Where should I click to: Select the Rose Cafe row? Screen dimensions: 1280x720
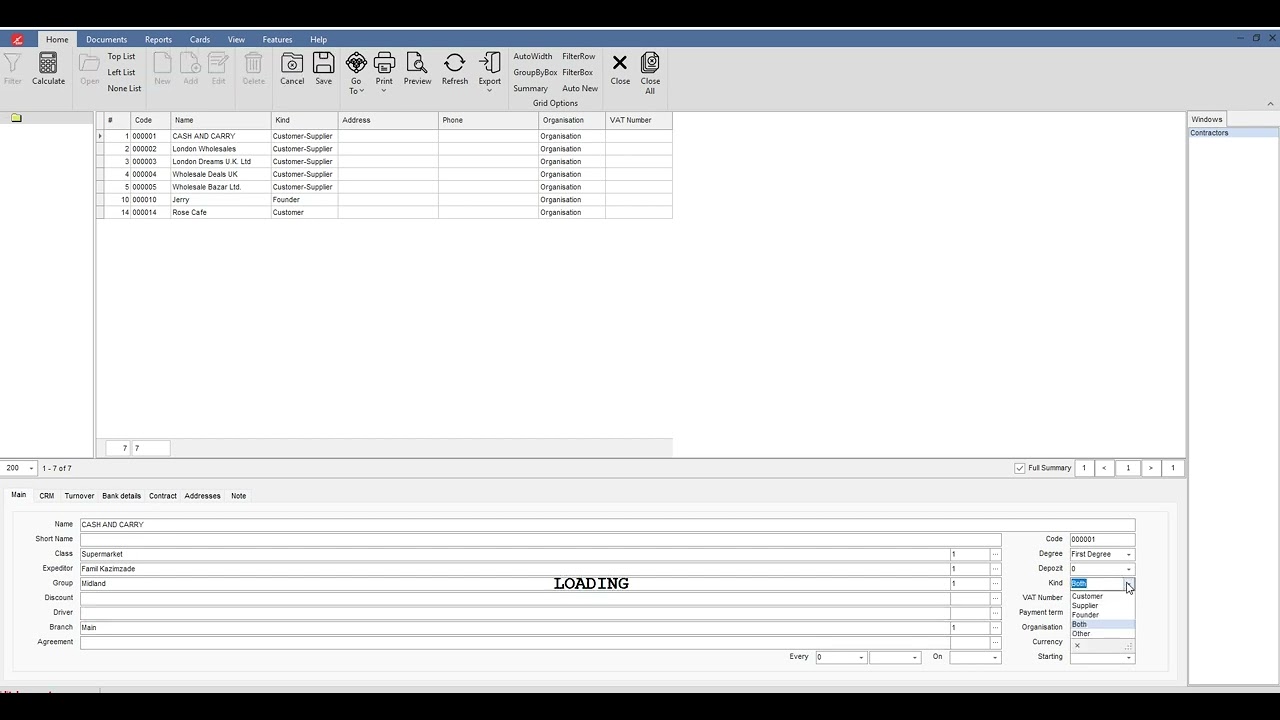tap(384, 212)
